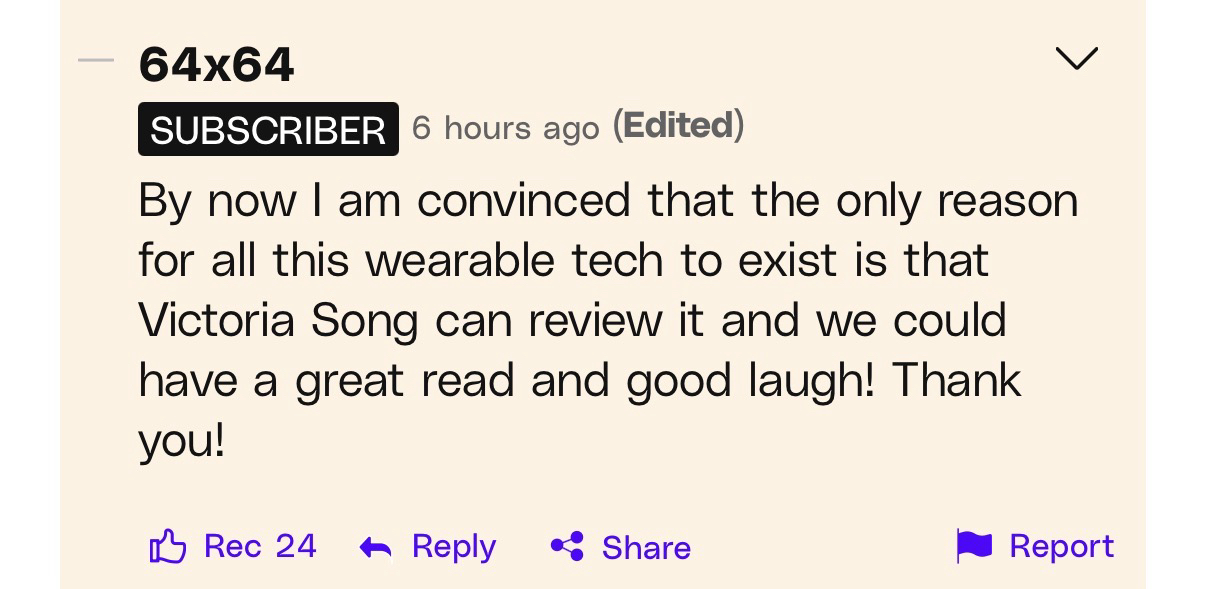The width and height of the screenshot is (1206, 589).
Task: Click the thumbs-up recommend icon
Action: coord(167,546)
